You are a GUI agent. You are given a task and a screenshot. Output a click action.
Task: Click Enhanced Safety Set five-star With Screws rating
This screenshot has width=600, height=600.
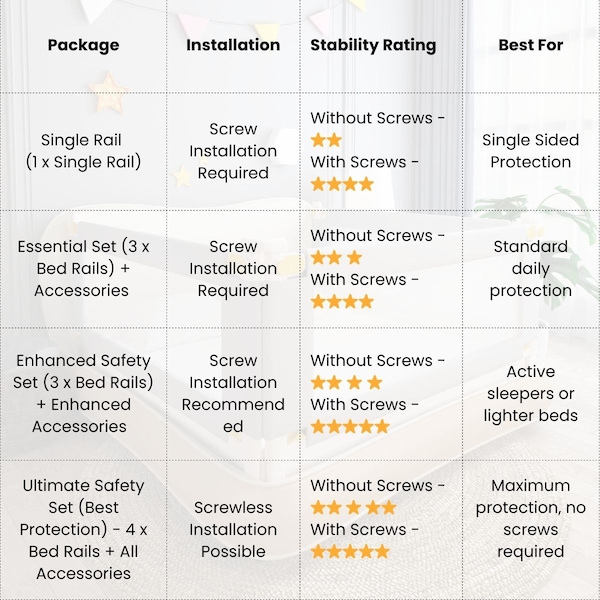350,426
